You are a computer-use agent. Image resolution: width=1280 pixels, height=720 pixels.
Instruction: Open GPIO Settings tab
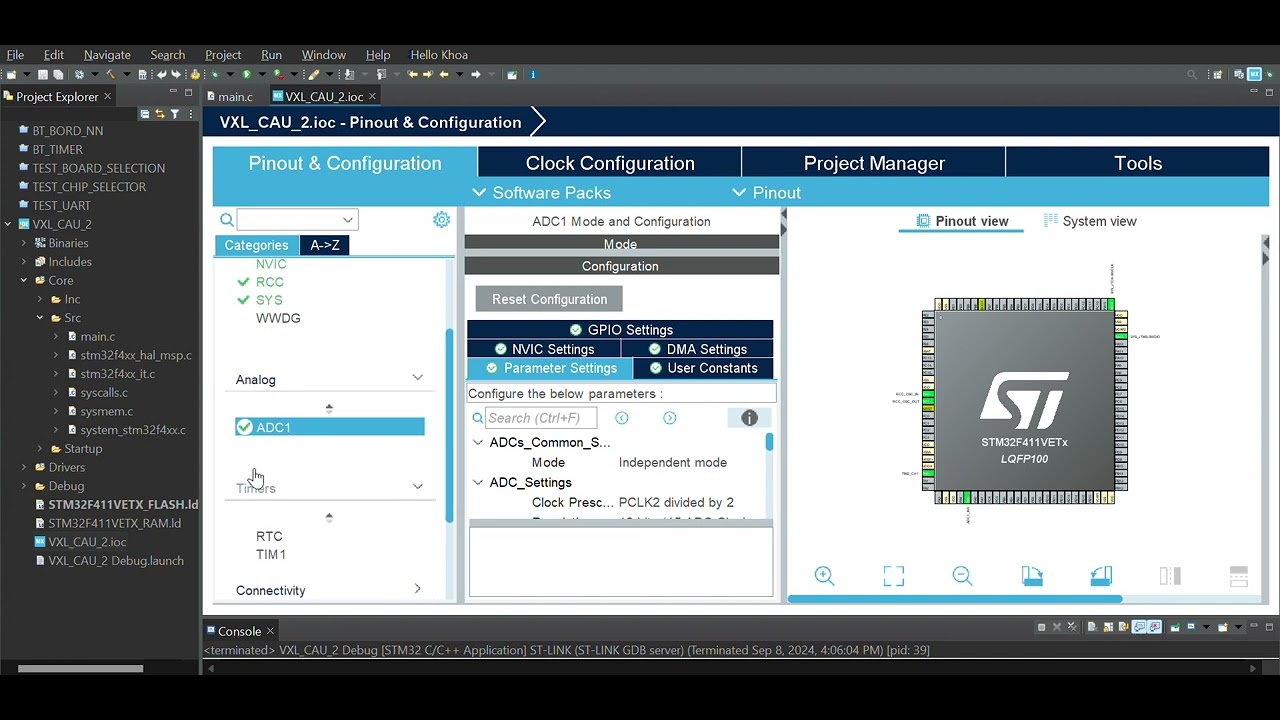pyautogui.click(x=620, y=329)
